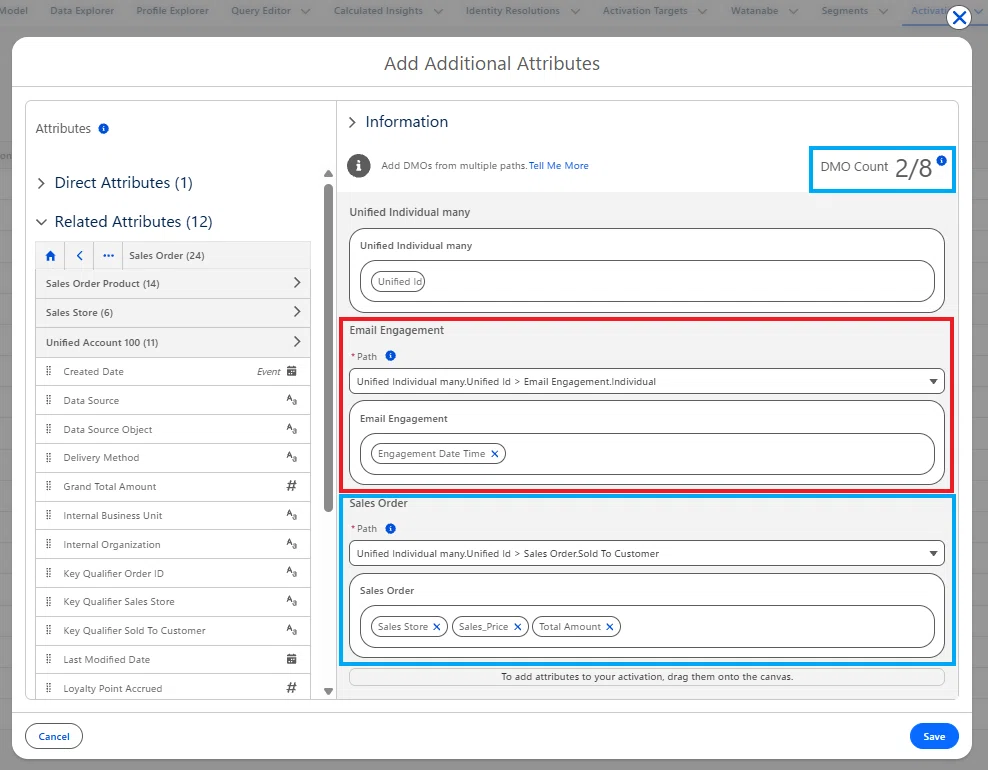Save the additional attributes
988x770 pixels.
[x=934, y=736]
